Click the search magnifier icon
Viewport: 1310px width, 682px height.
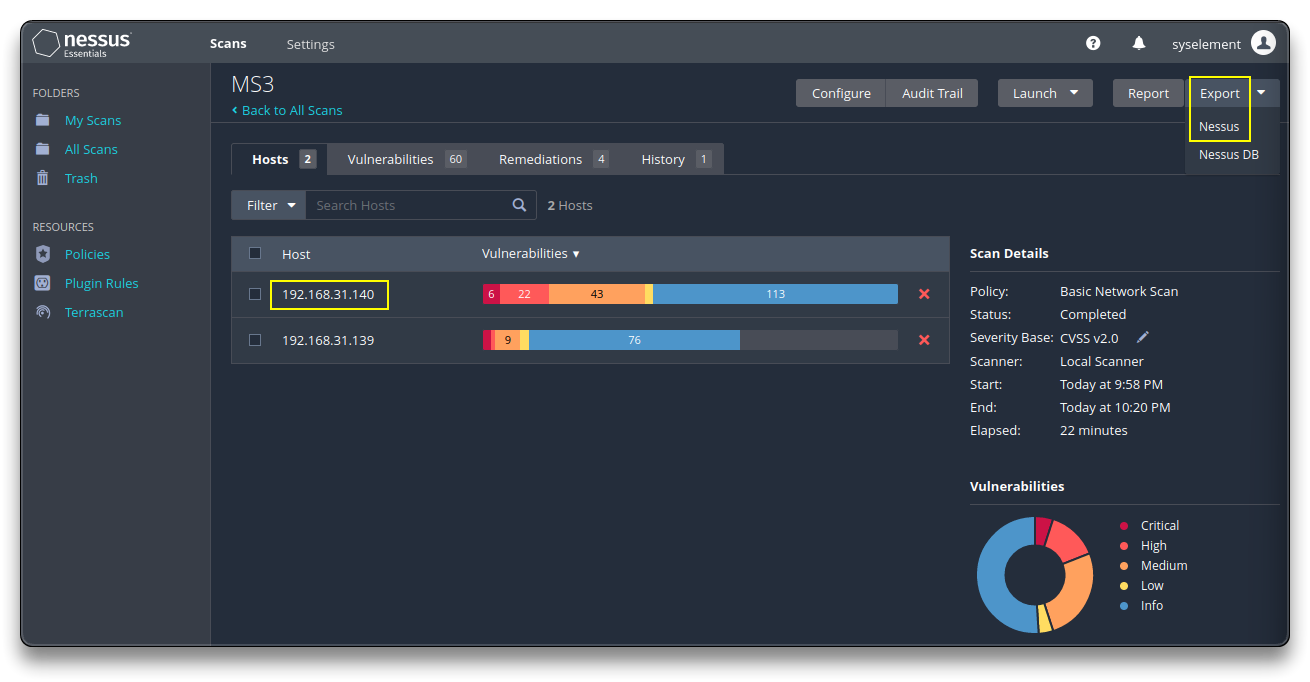(x=519, y=205)
